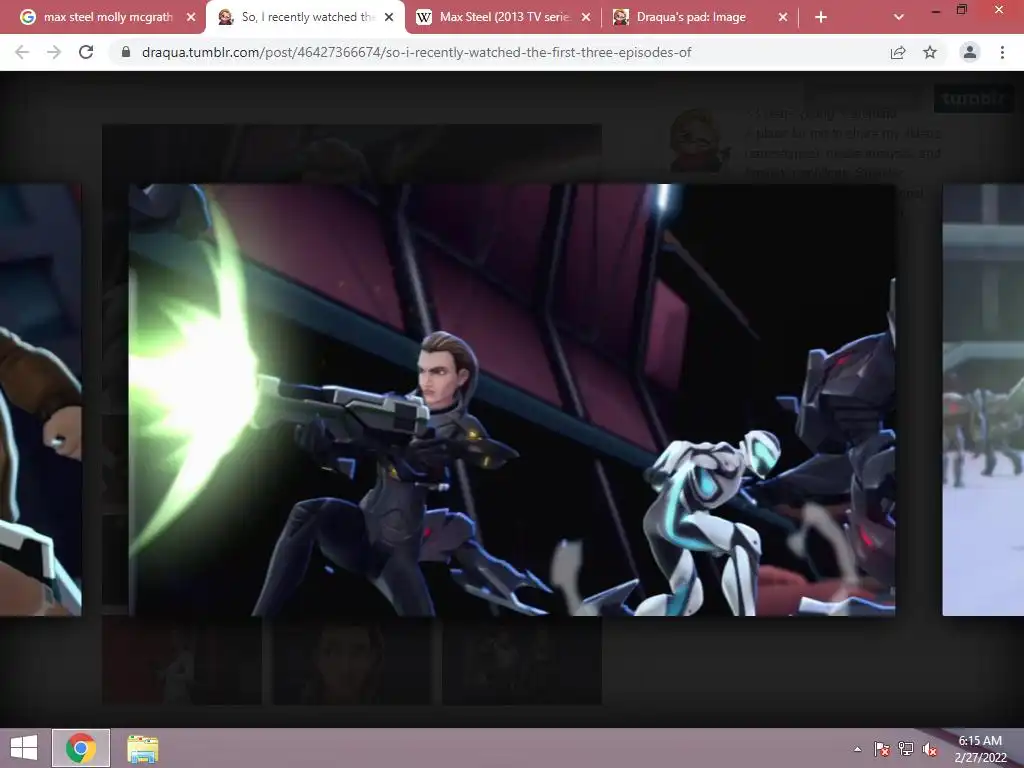Expand the tab search chevron
This screenshot has height=768, width=1024.
point(899,17)
